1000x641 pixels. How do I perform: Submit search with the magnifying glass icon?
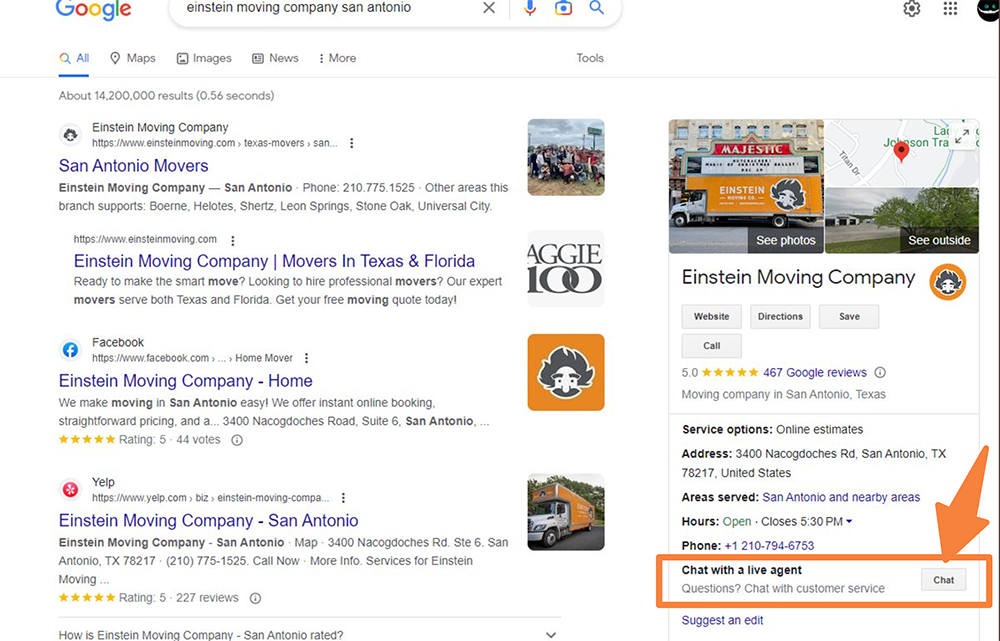point(596,8)
